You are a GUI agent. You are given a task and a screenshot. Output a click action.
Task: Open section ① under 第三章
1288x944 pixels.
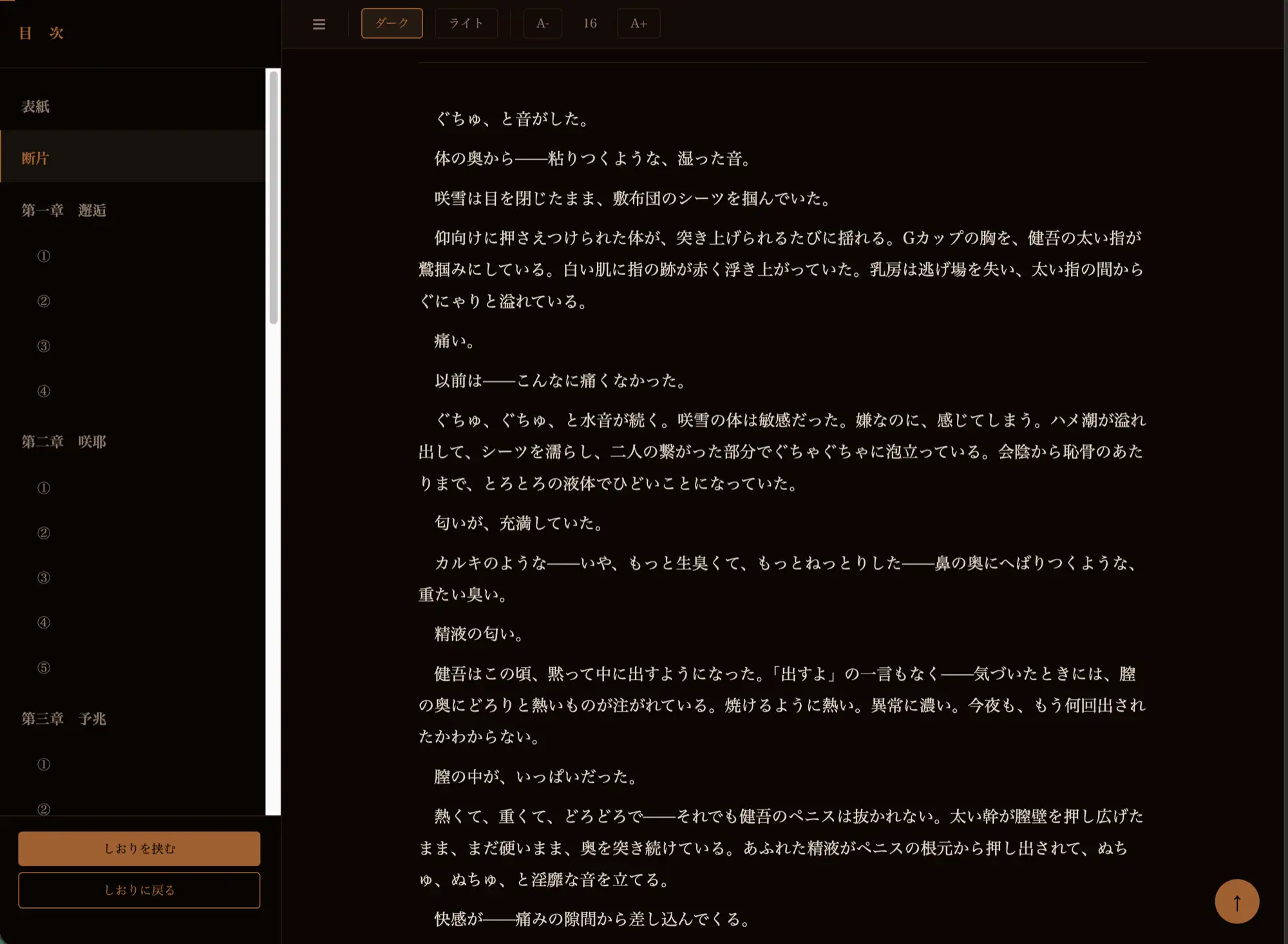(44, 764)
